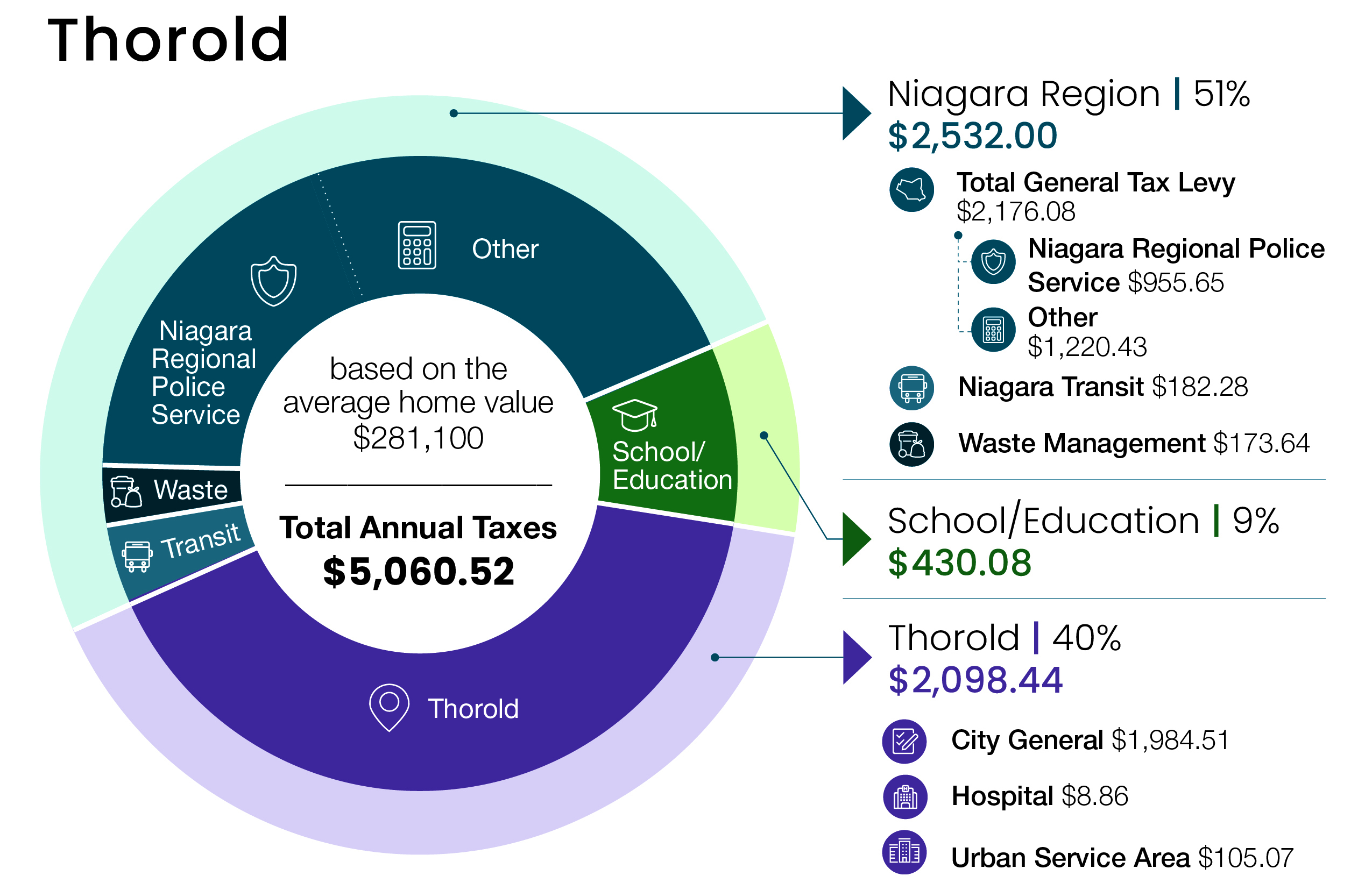Click the dark teal arrow beside Niagara Region

(x=857, y=113)
